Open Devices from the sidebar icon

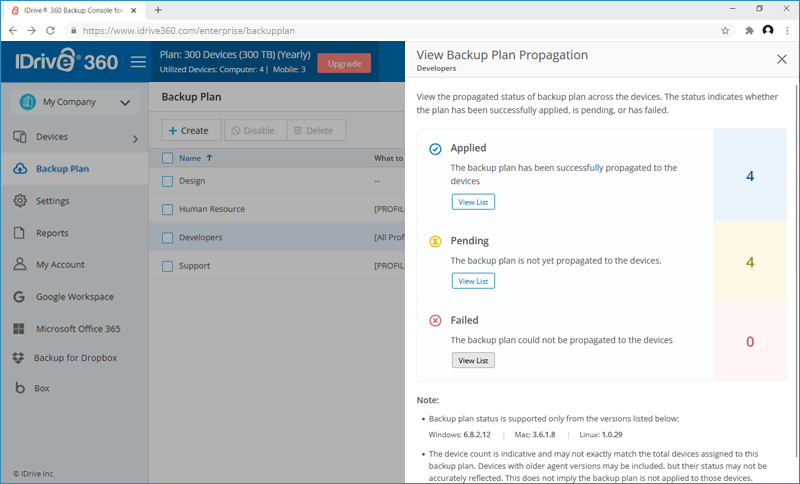coord(20,137)
